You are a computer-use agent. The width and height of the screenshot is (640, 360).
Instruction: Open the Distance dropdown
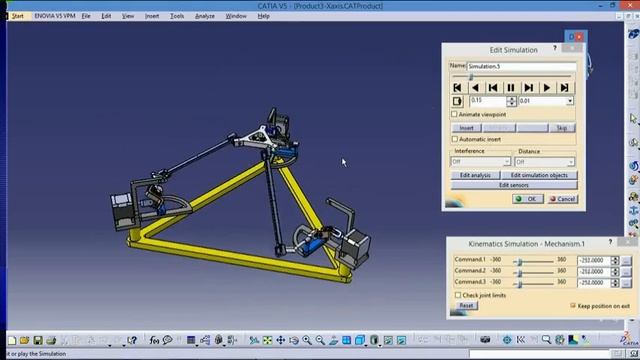click(571, 162)
